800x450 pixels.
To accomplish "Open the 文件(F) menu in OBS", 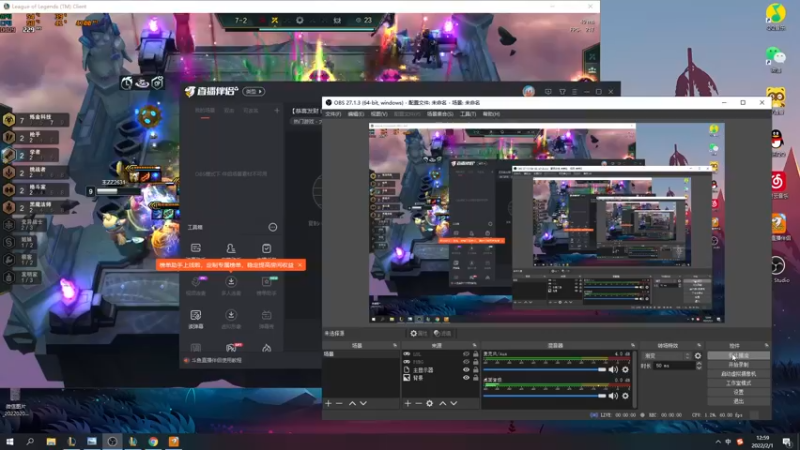I will point(333,114).
